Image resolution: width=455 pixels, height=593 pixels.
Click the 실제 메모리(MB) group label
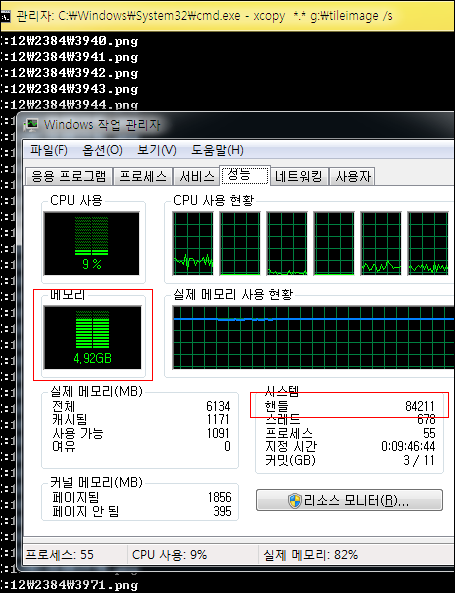coord(96,391)
